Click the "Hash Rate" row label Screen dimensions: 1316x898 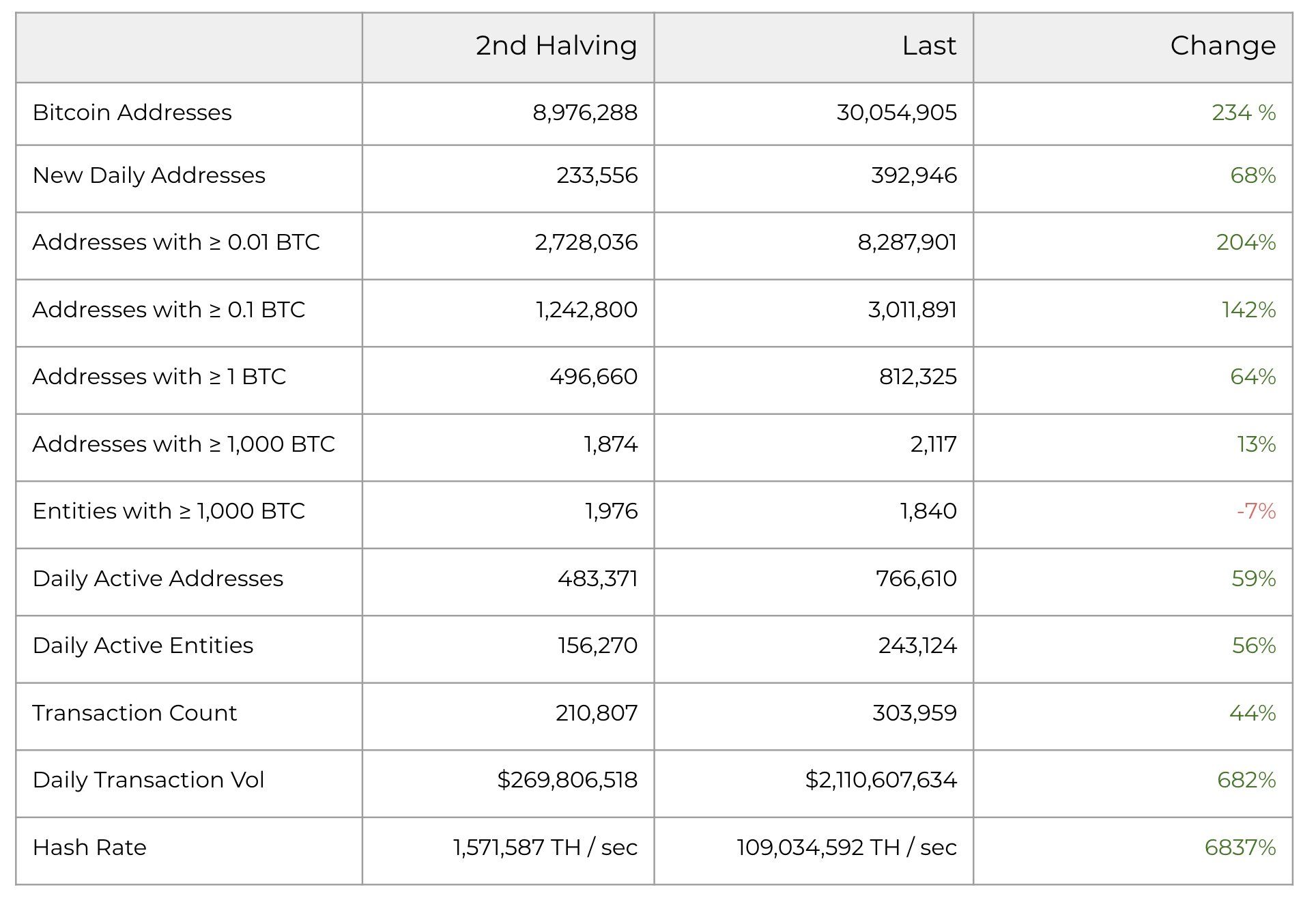pos(89,848)
